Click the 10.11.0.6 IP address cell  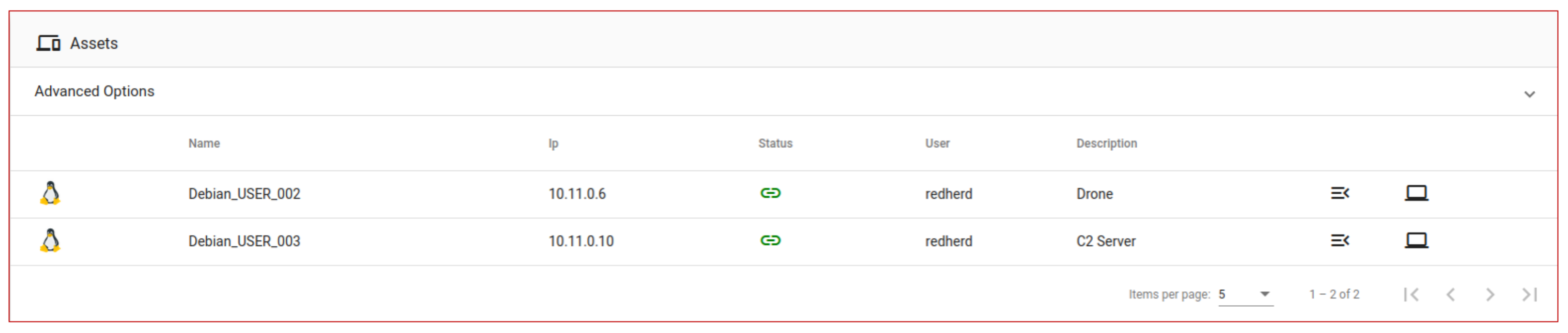pos(576,194)
